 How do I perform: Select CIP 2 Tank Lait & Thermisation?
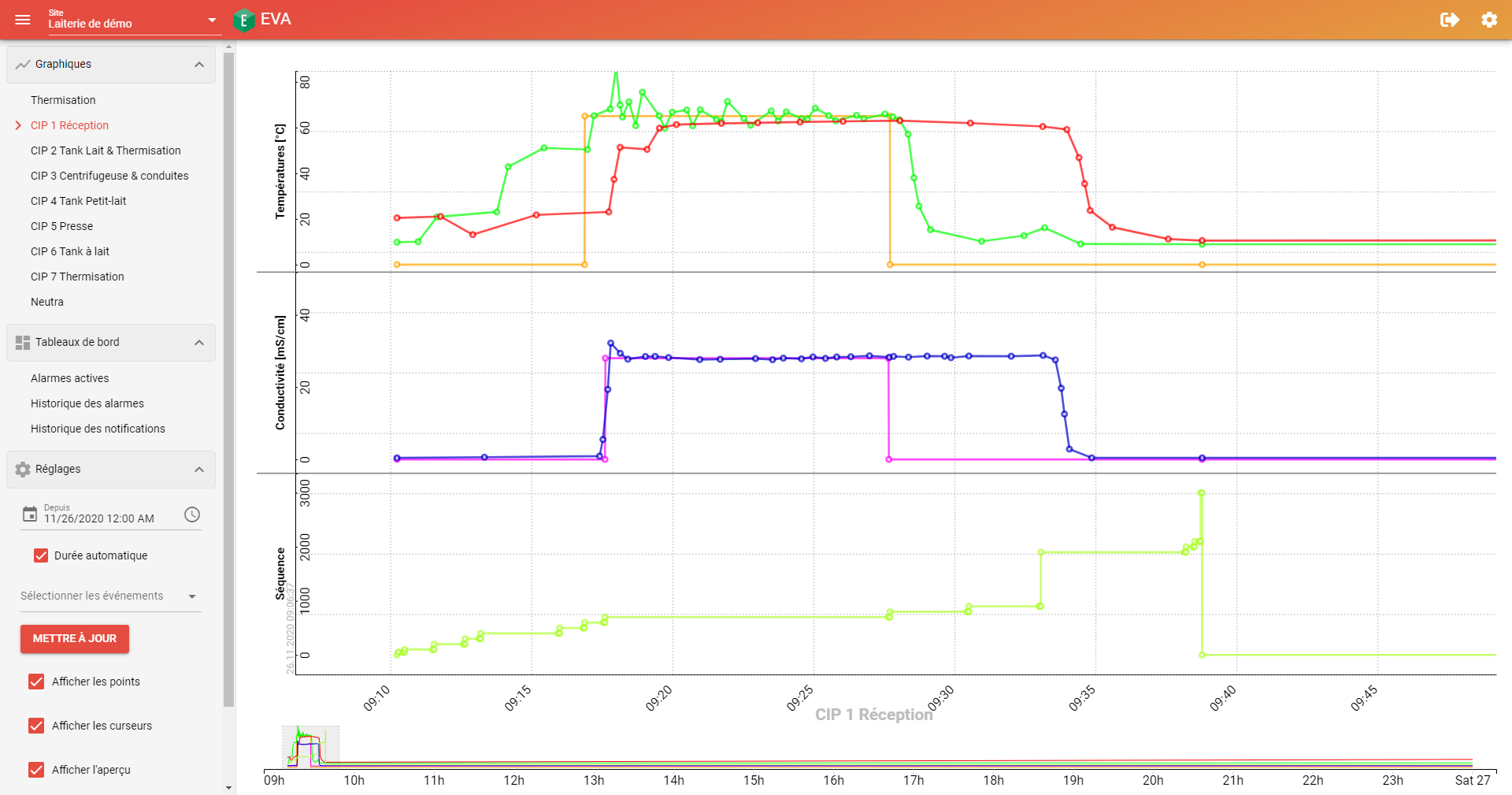[x=106, y=150]
